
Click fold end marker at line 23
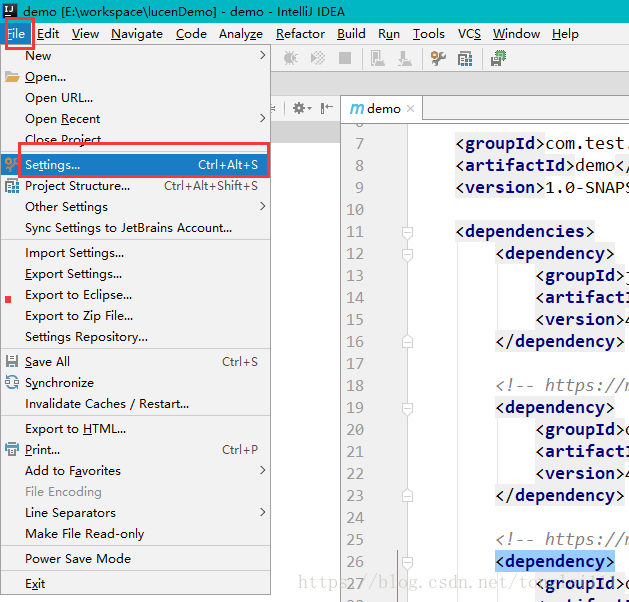coord(407,496)
